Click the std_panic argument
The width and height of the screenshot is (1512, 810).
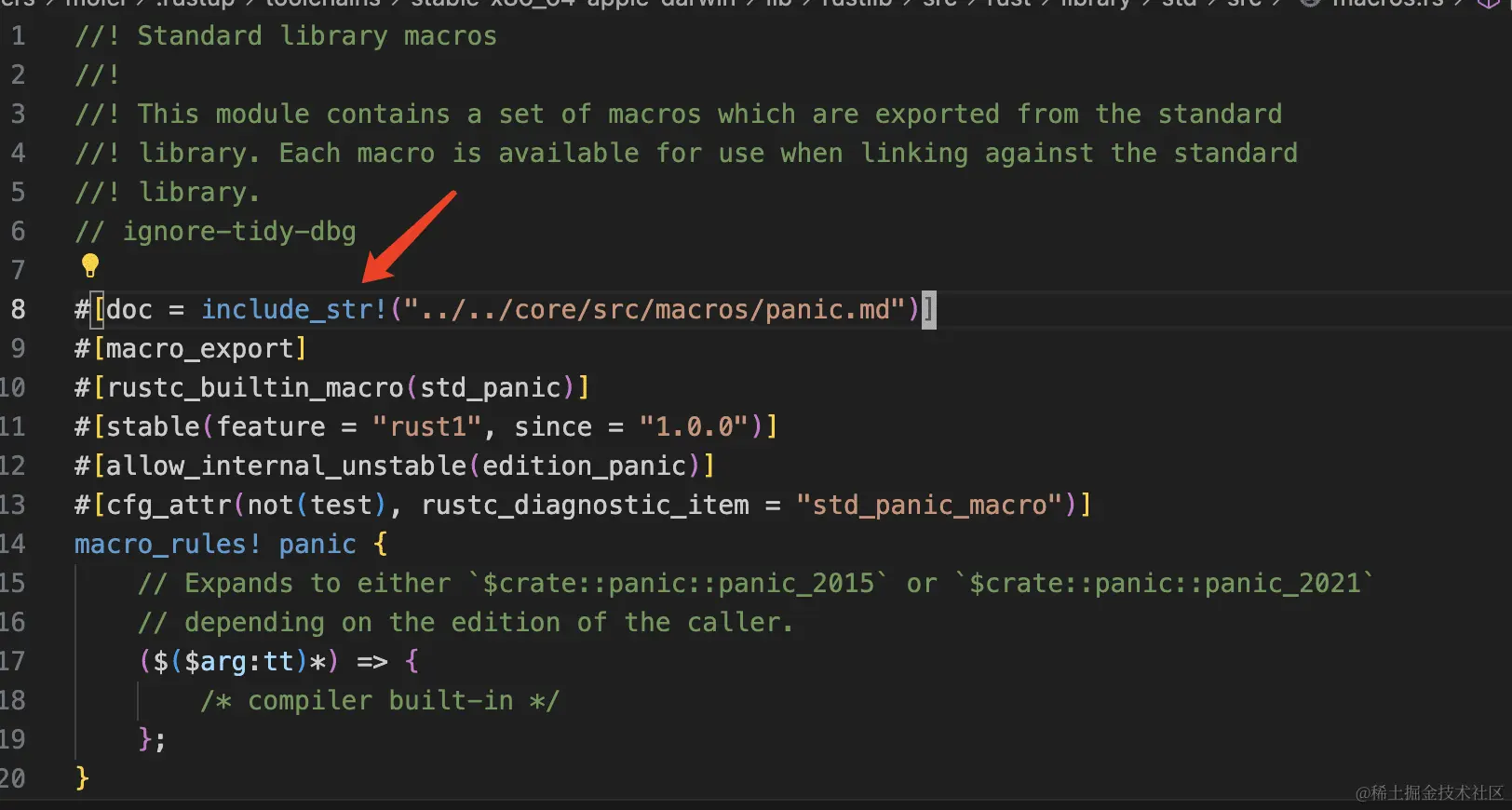coord(491,387)
